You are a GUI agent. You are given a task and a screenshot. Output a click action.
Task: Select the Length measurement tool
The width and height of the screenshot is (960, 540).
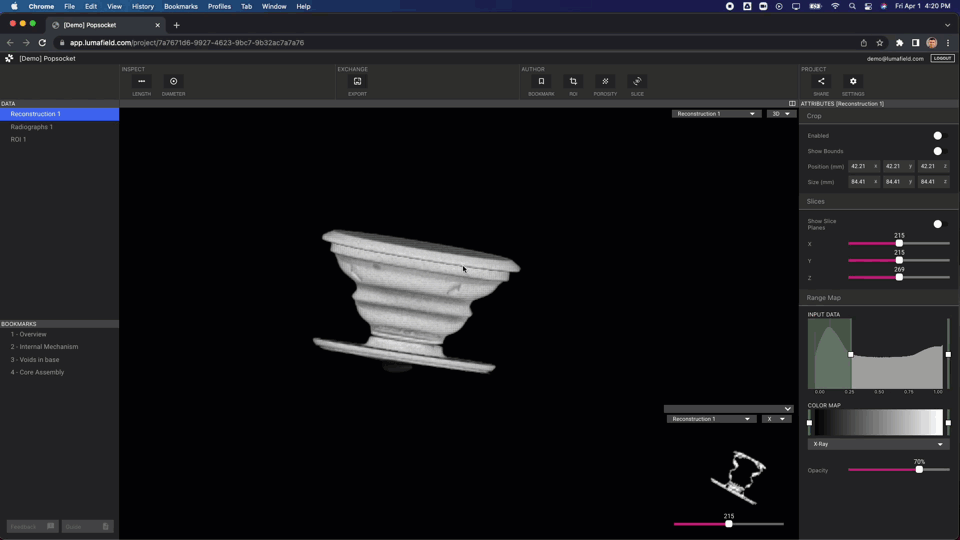click(x=141, y=82)
